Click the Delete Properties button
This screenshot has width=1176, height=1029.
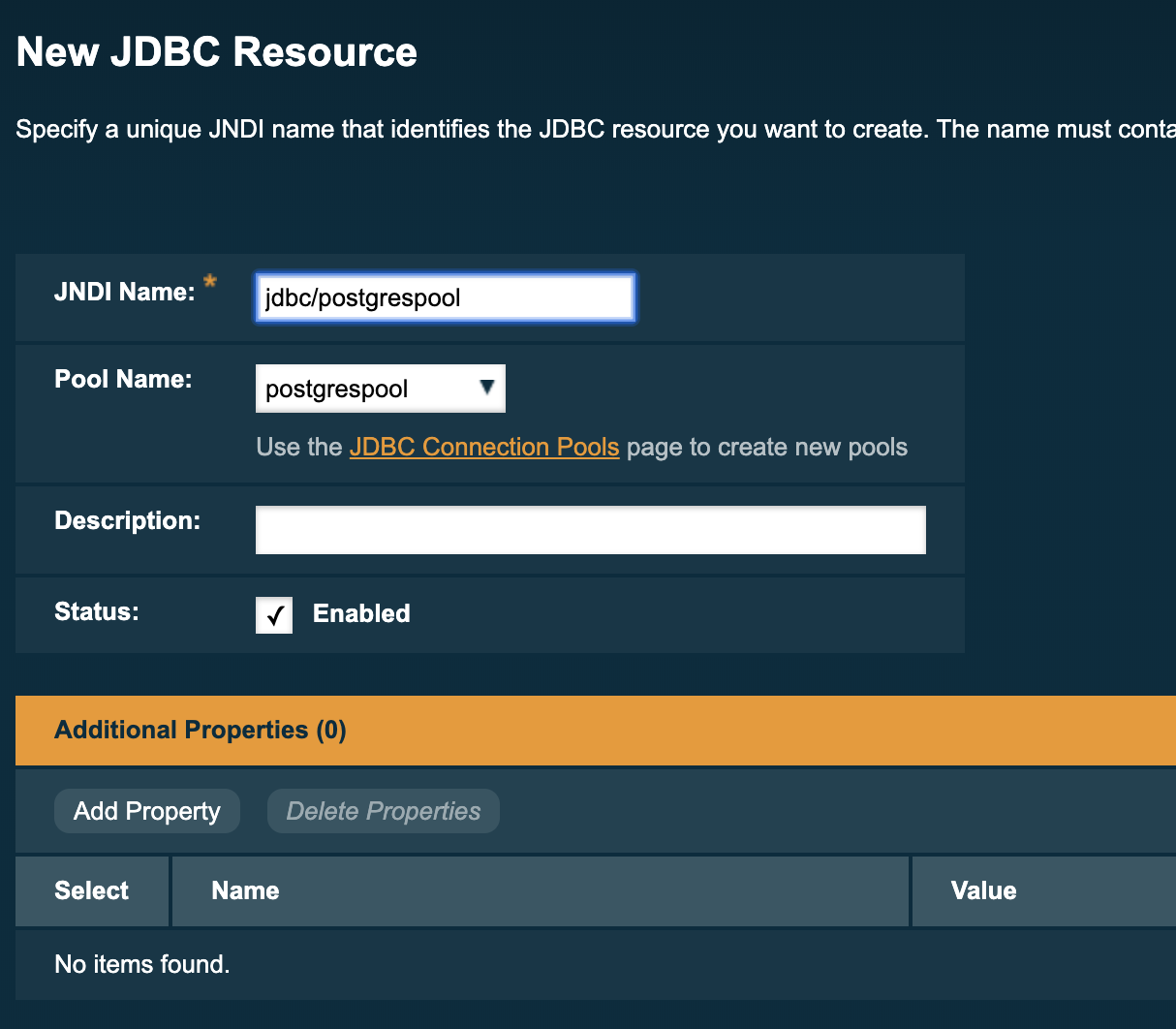[384, 811]
